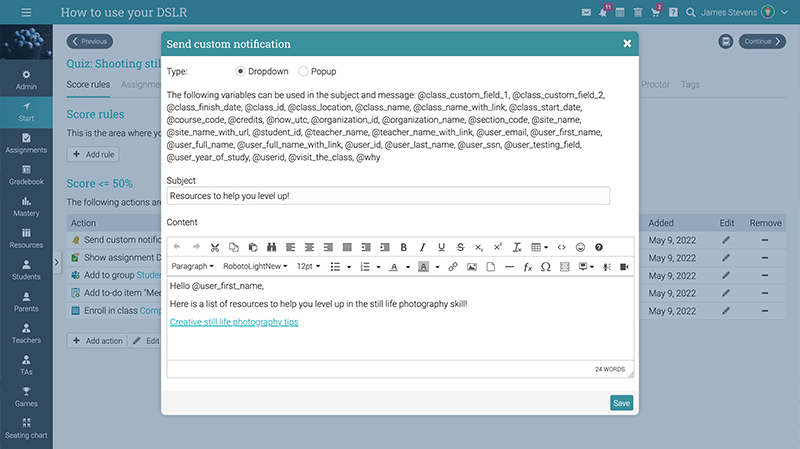Open the Paragraph format dropdown

pyautogui.click(x=192, y=266)
